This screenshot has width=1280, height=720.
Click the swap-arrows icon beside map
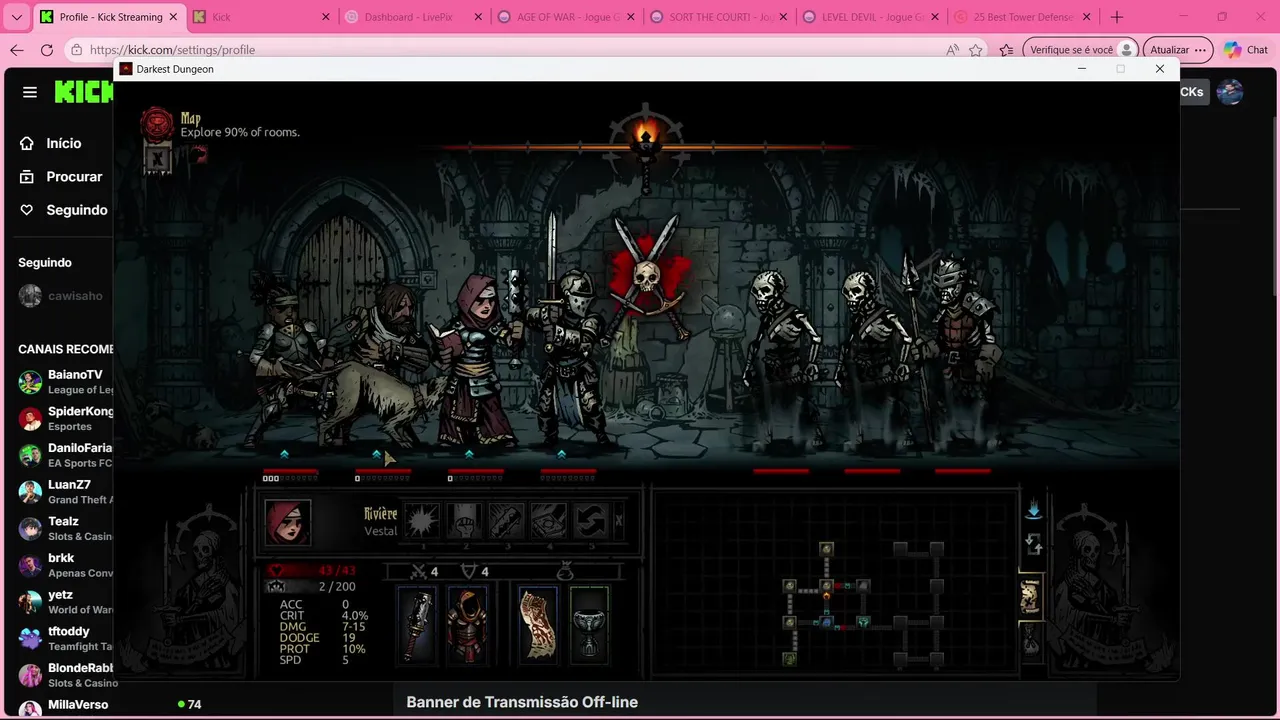[1034, 545]
